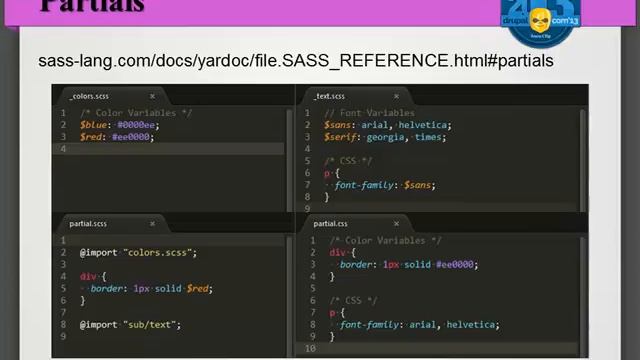Open the _colors.scss tab
This screenshot has height=360, width=640.
89,96
